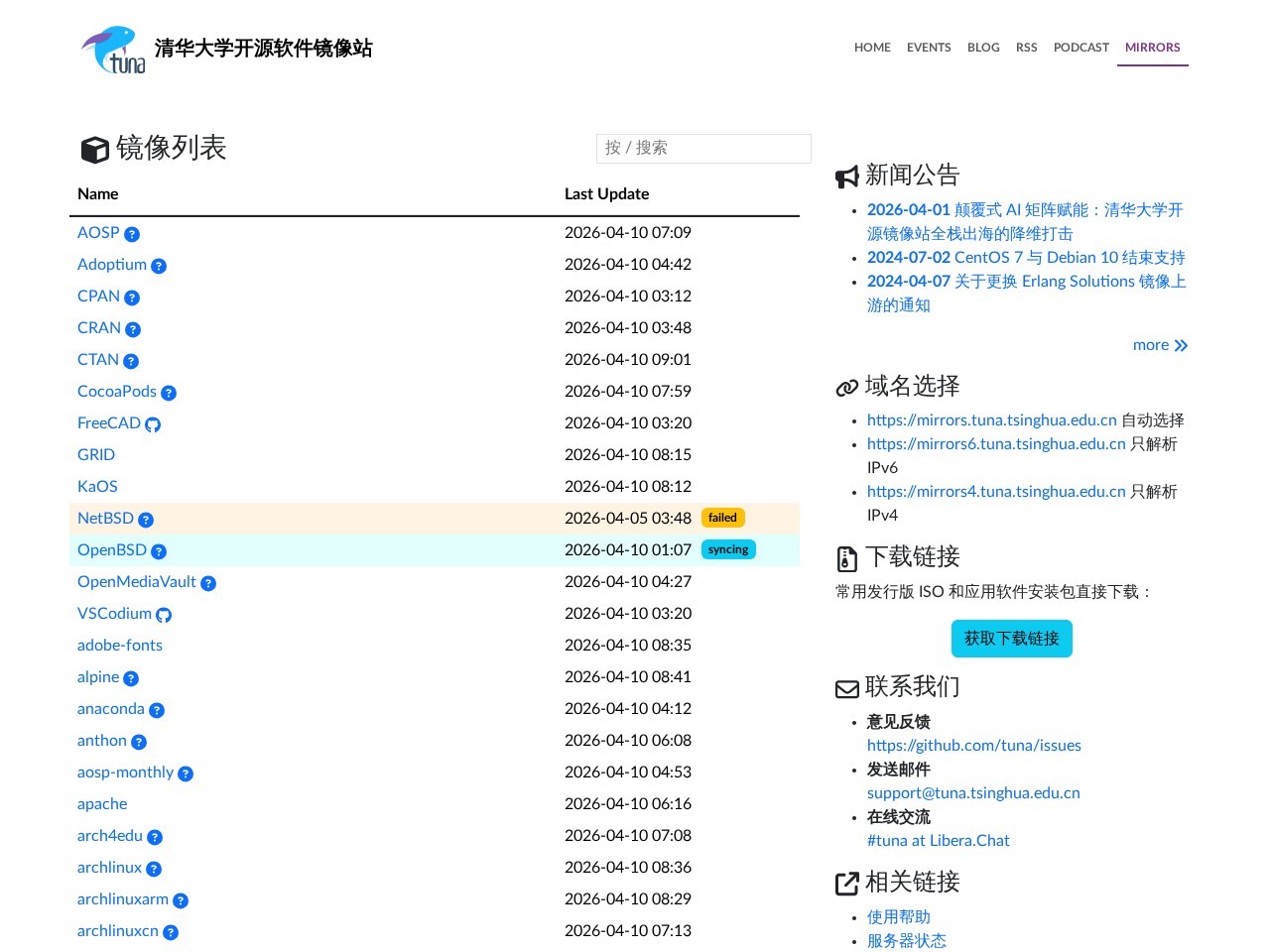Viewport: 1270px width, 952px height.
Task: Click the chain-link icon beside 域名选择
Action: pos(846,387)
